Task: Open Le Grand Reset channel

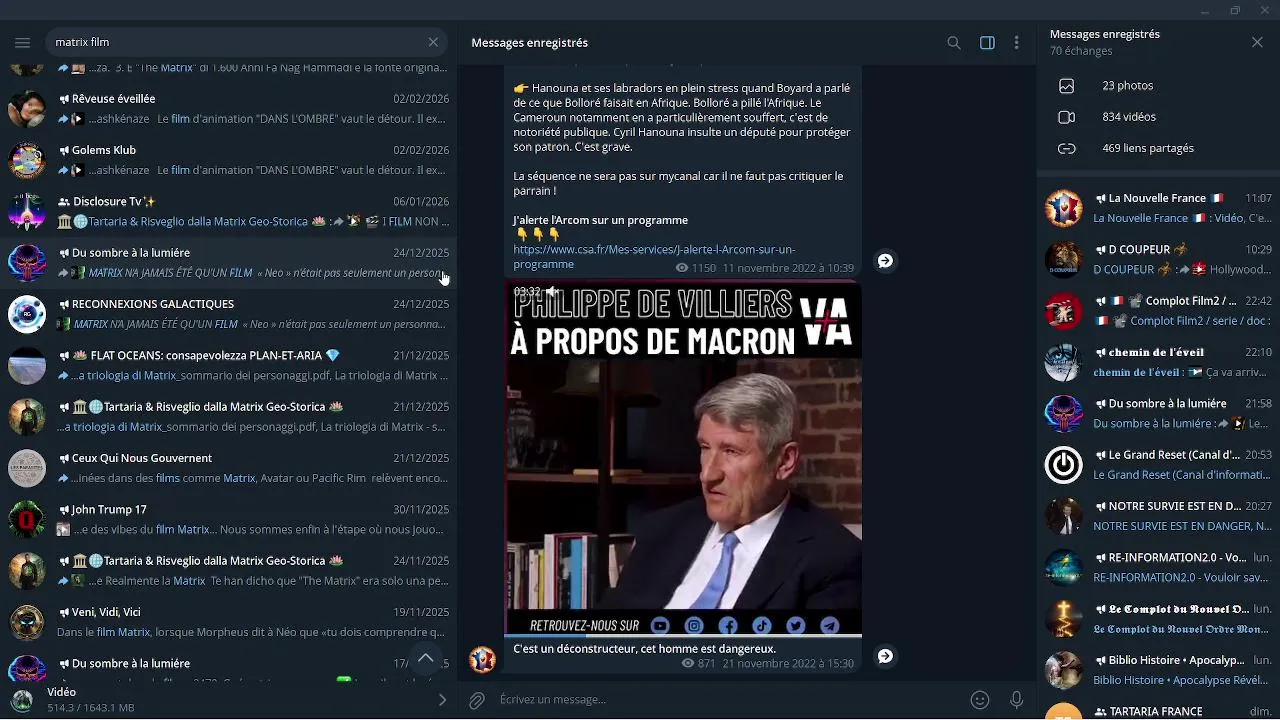Action: point(1158,465)
